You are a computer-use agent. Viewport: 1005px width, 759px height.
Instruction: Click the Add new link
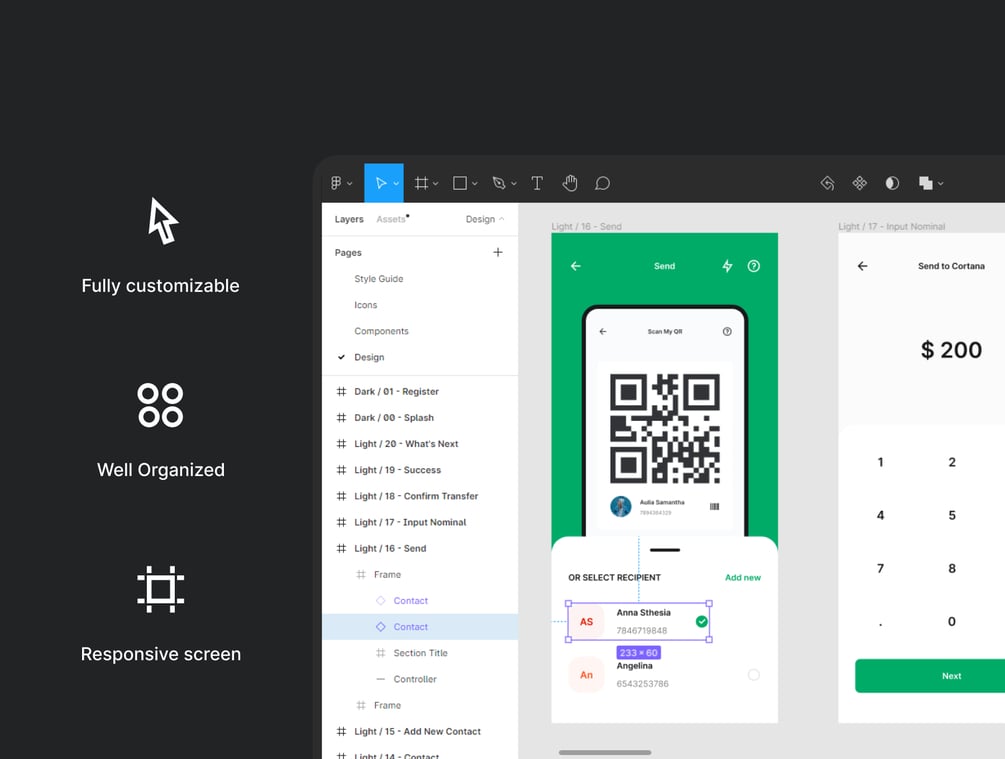[x=743, y=578]
